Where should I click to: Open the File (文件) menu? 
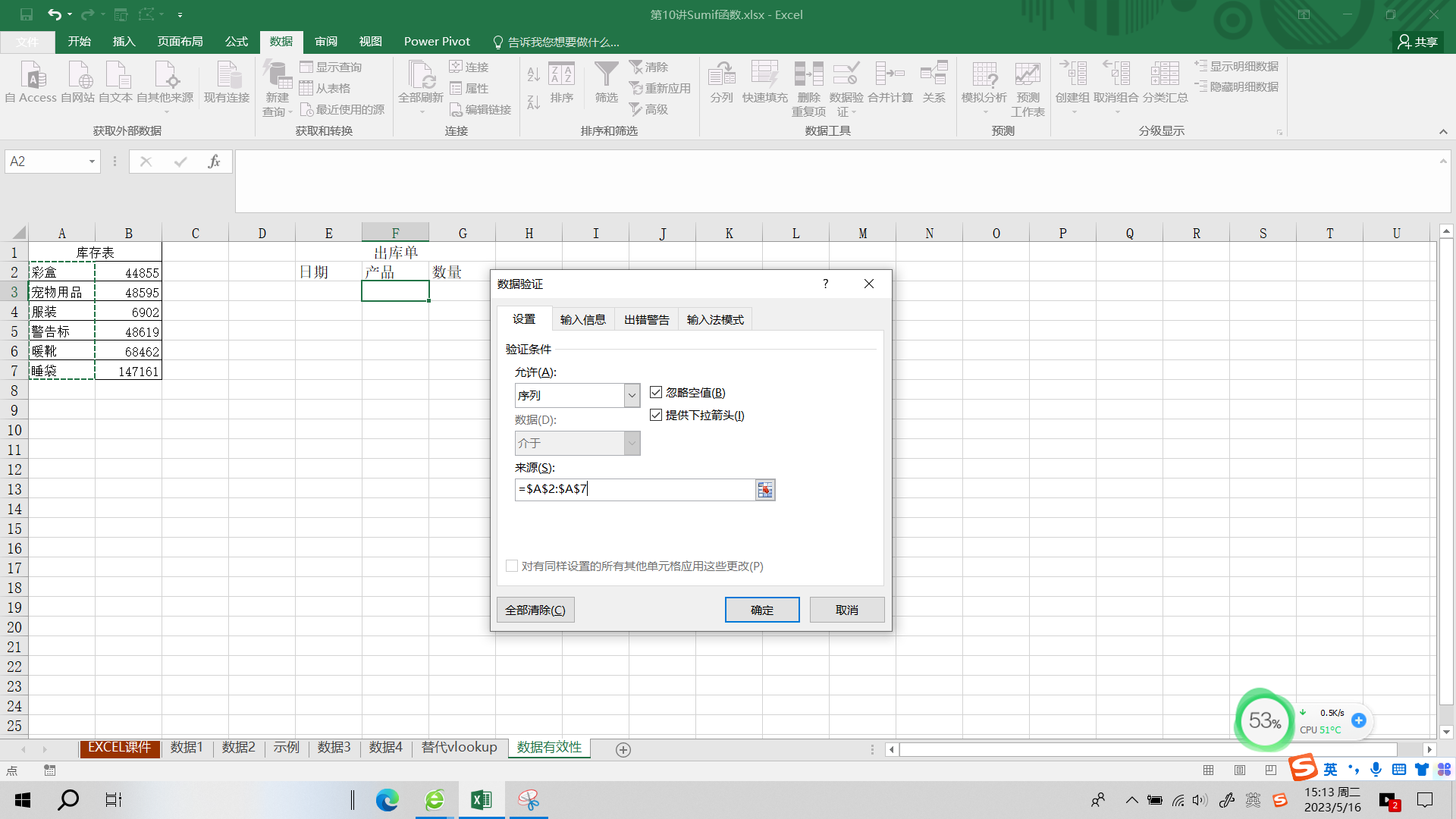click(x=27, y=42)
